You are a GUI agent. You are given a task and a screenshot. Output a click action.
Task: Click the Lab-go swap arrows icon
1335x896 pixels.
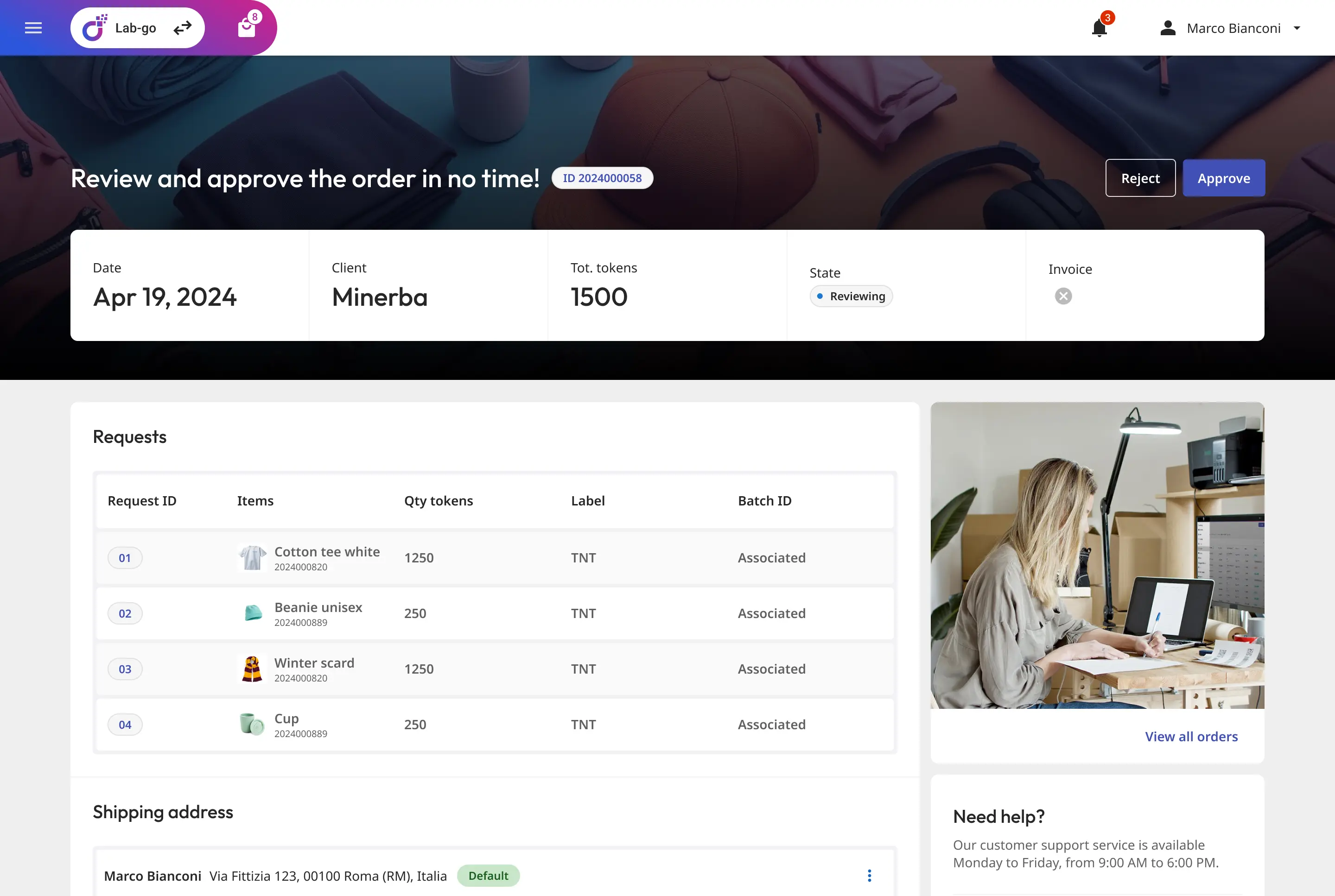click(182, 28)
